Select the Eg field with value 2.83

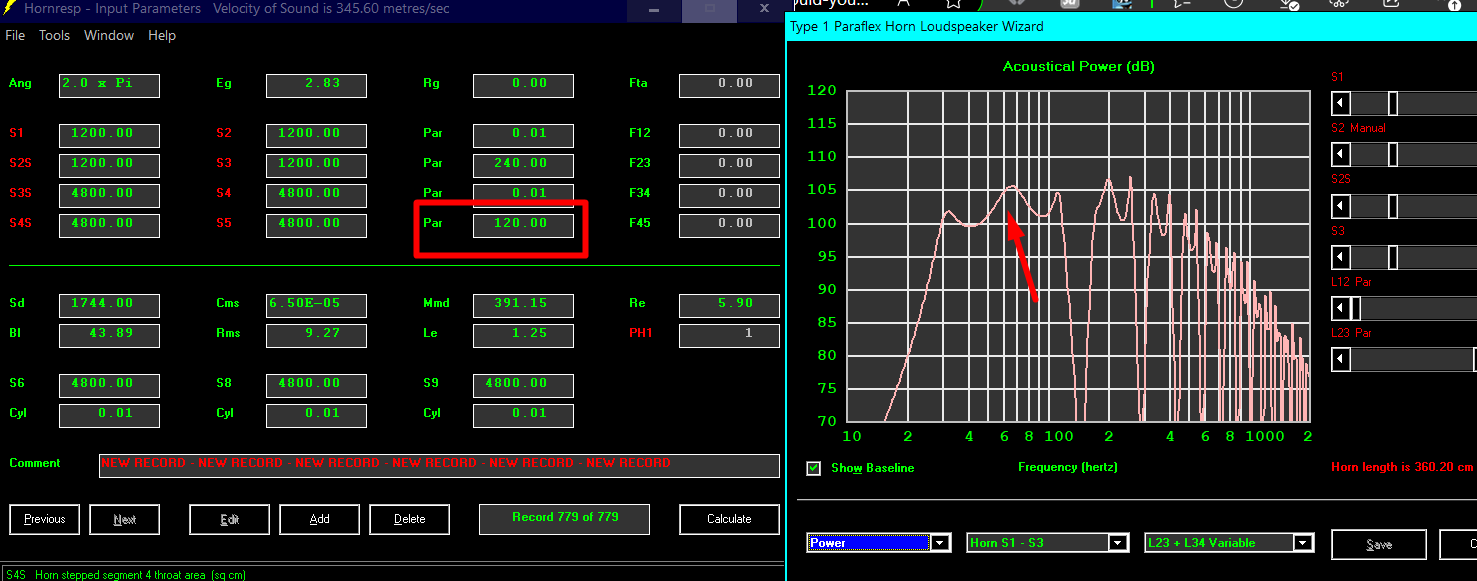point(316,85)
